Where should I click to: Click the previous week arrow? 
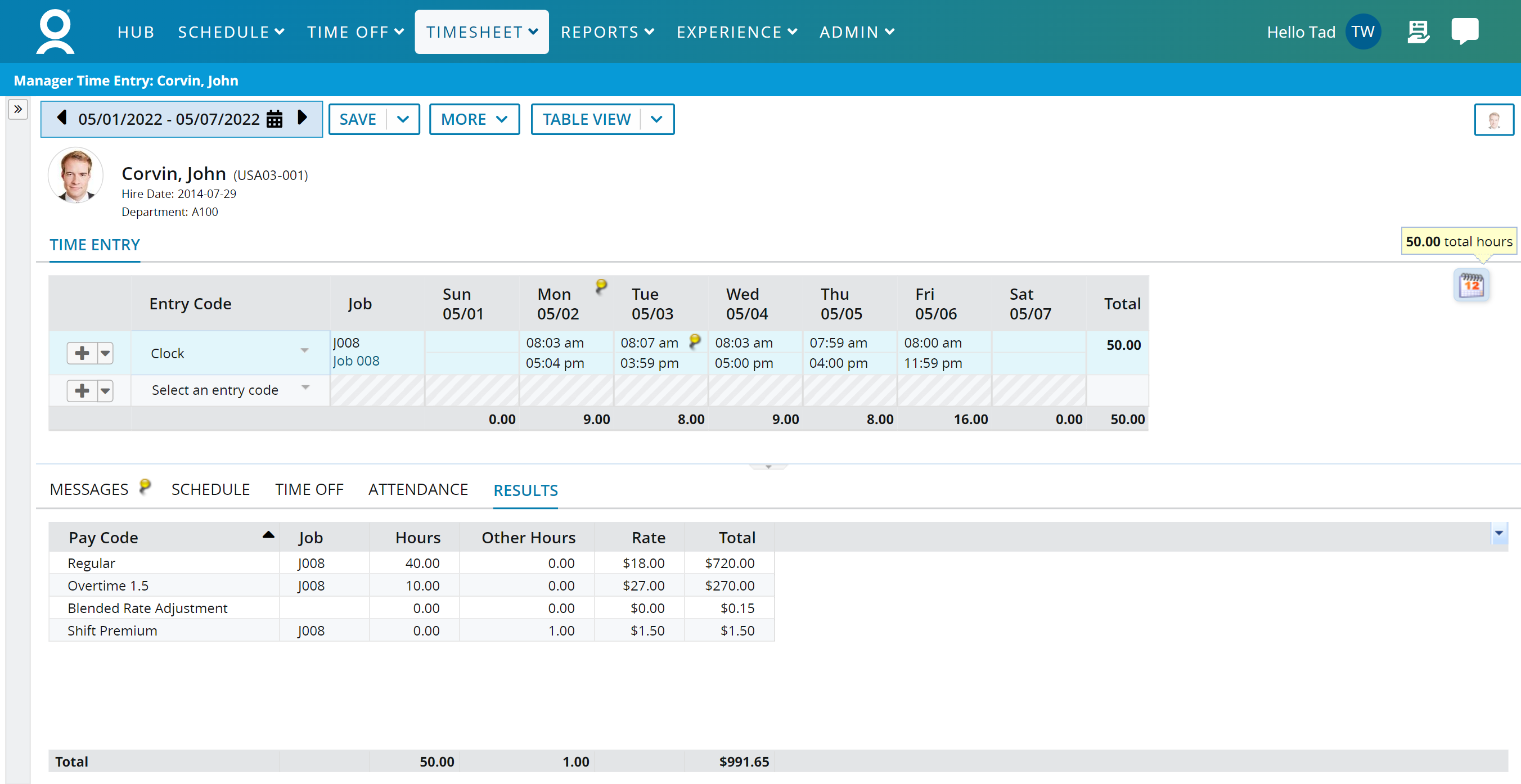tap(61, 118)
